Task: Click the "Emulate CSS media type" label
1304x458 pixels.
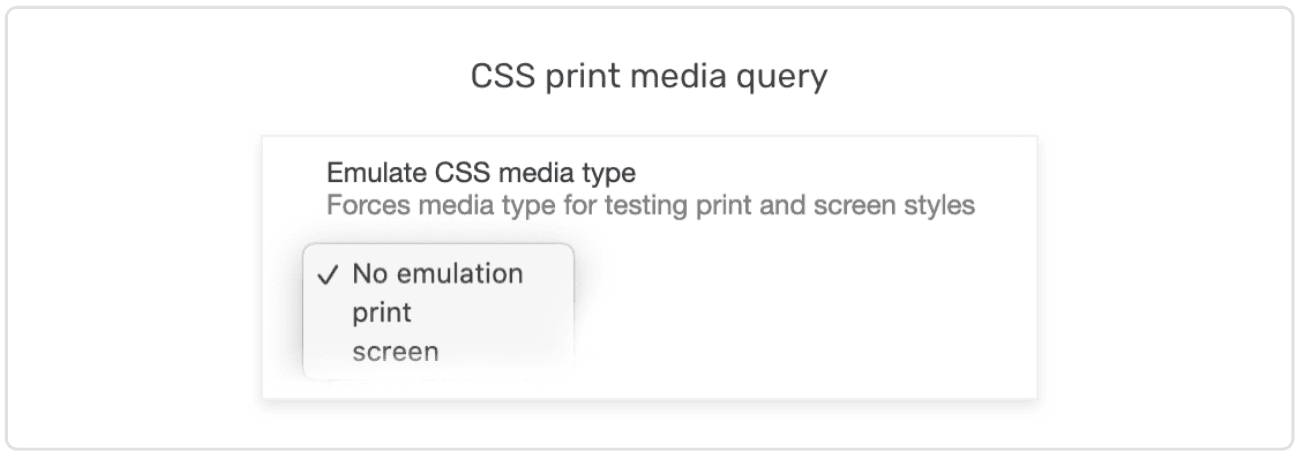Action: [x=480, y=173]
